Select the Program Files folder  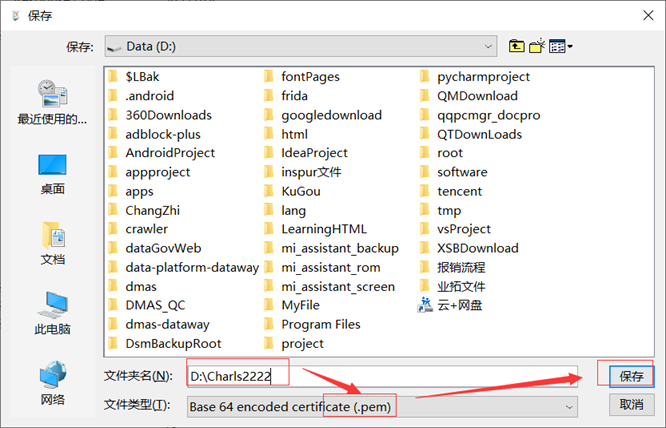(x=313, y=324)
